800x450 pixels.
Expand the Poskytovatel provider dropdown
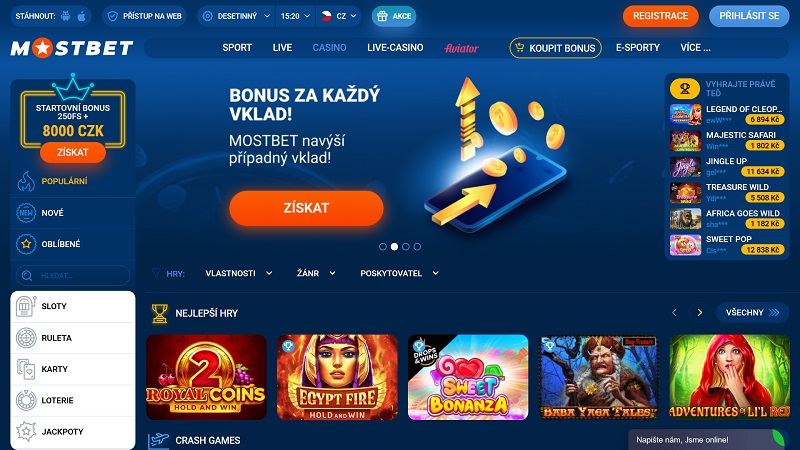(399, 273)
